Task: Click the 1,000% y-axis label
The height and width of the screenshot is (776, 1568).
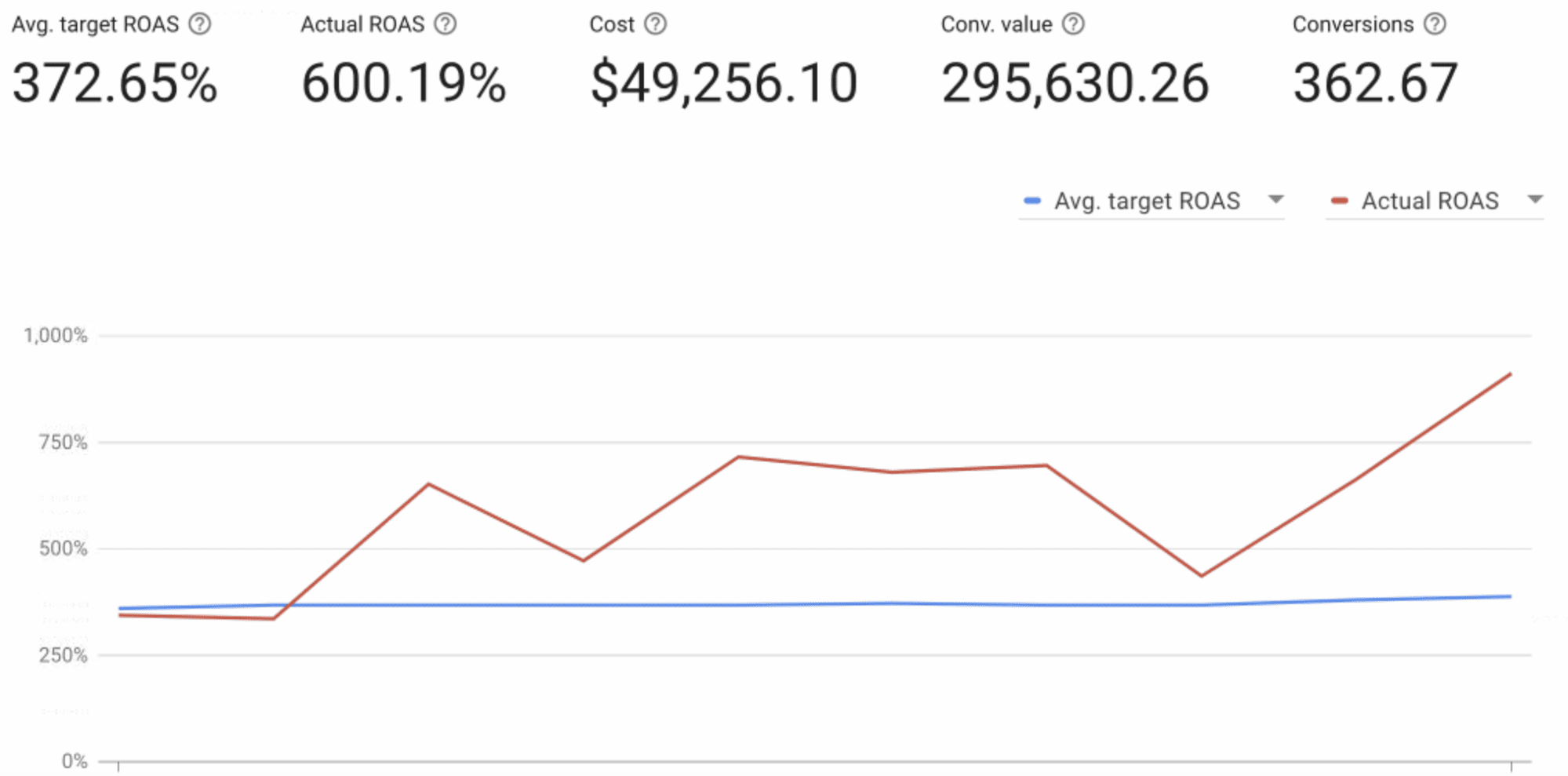Action: coord(56,336)
